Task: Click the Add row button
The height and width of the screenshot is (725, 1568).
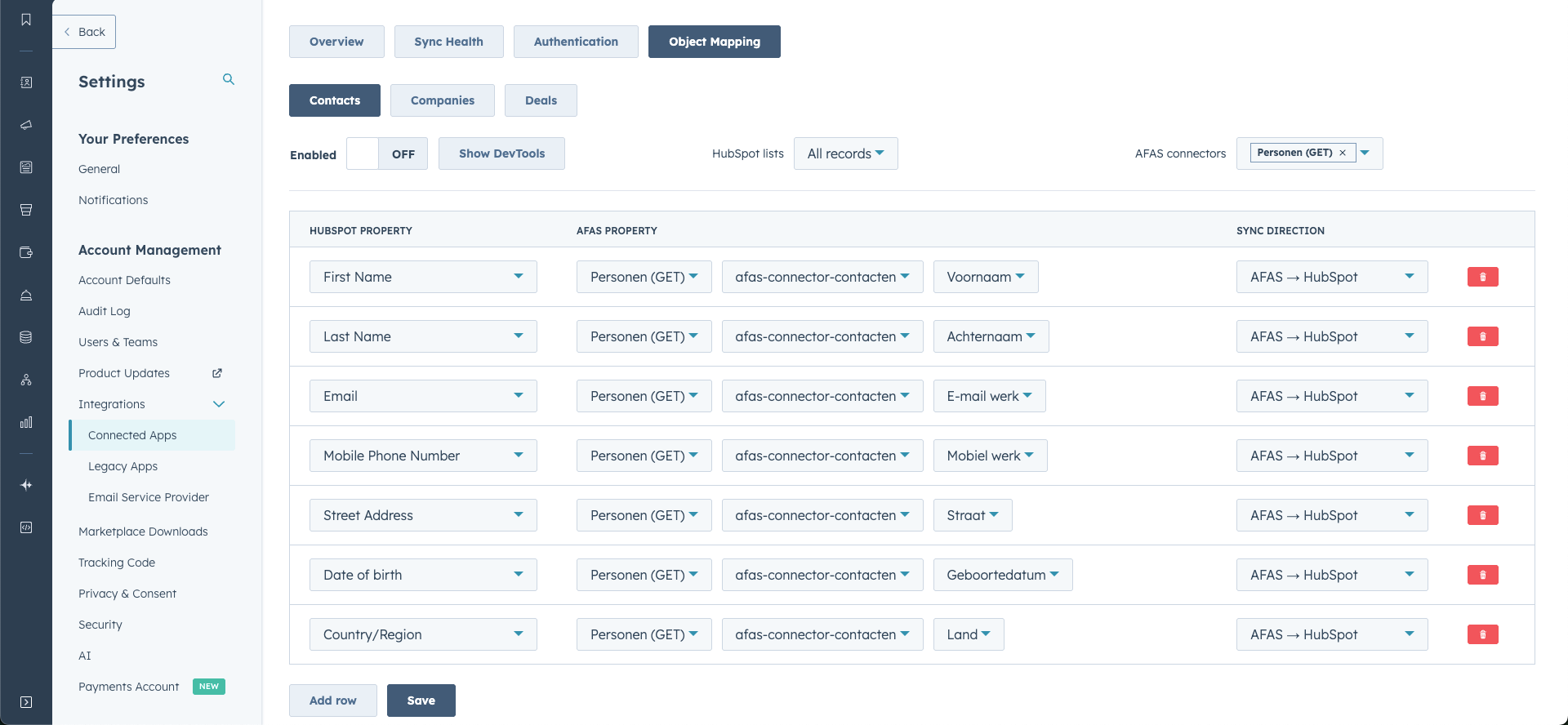Action: pos(333,701)
